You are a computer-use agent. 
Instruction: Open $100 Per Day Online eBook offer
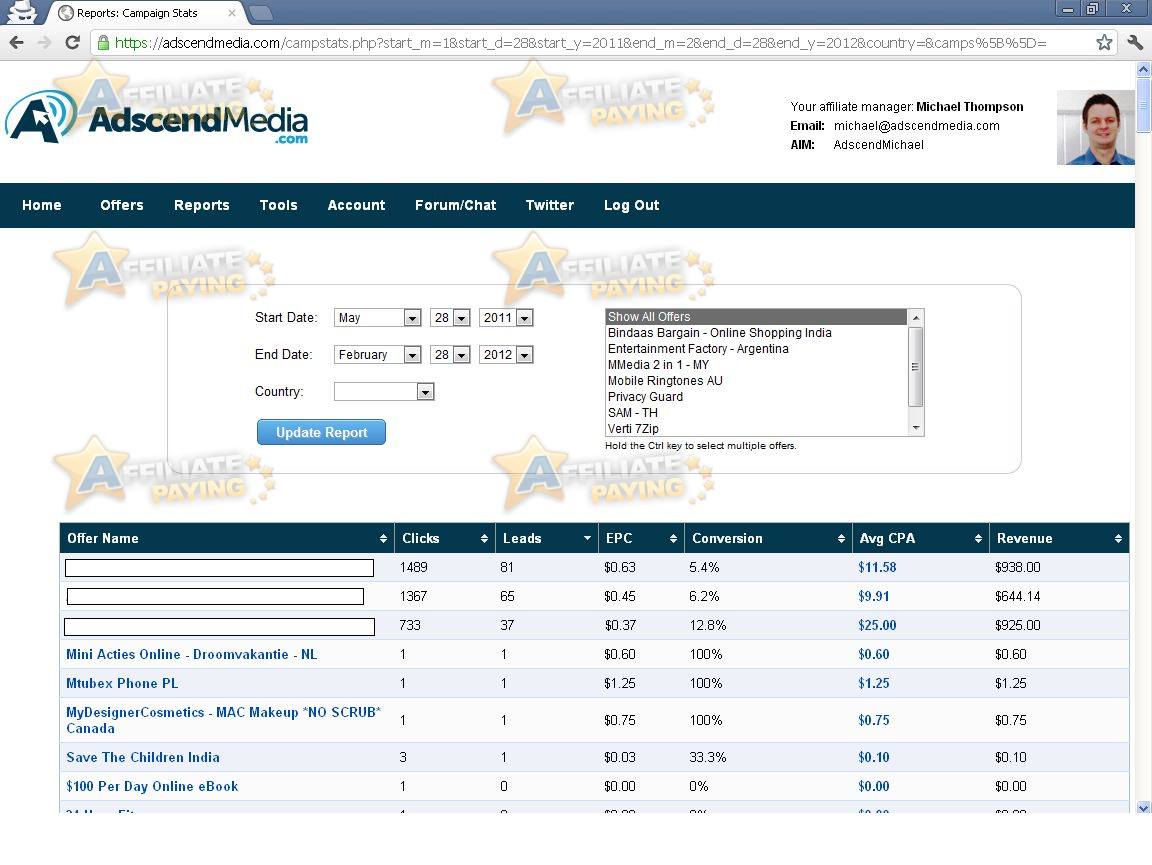152,786
